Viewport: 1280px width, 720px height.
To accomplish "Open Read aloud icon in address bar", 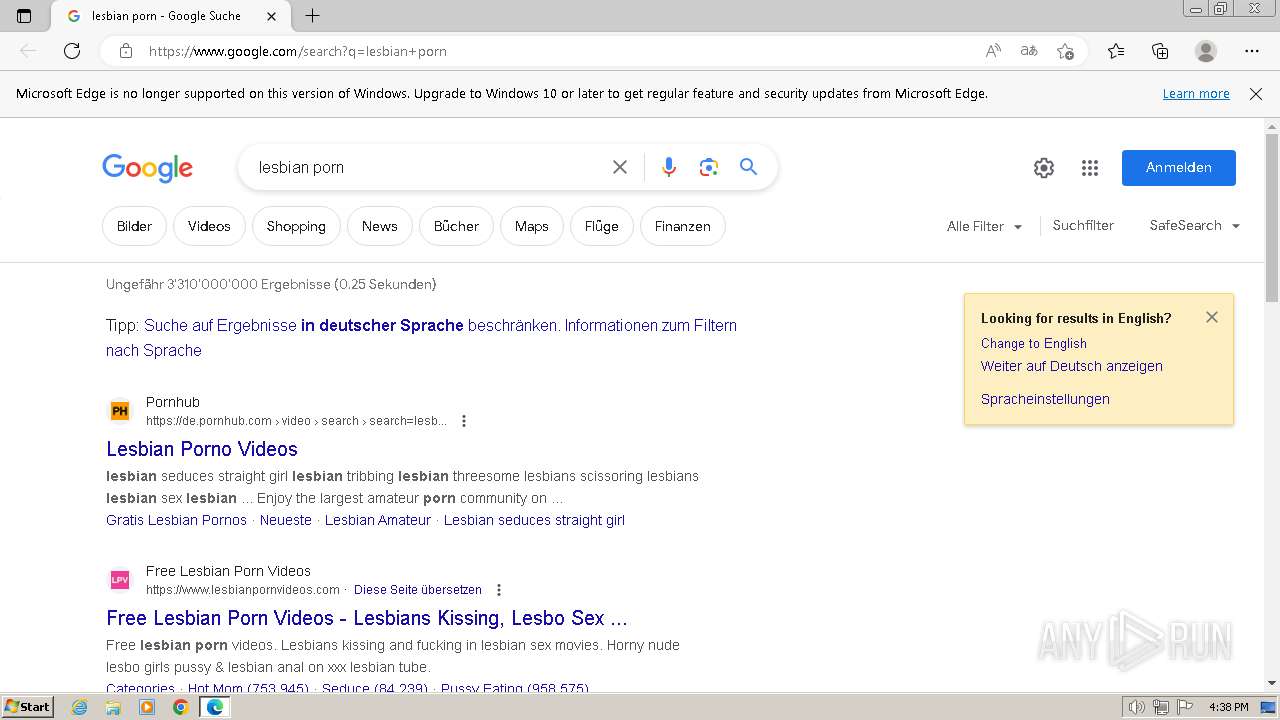I will [993, 51].
